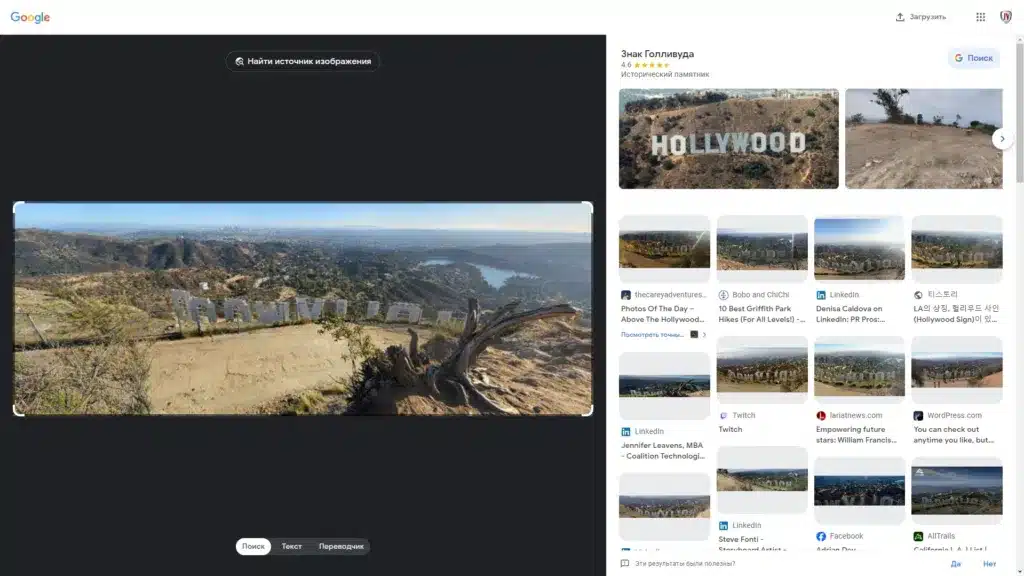The width and height of the screenshot is (1024, 576).
Task: Open the Jennifer Leavens result thumbnail
Action: coord(664,385)
